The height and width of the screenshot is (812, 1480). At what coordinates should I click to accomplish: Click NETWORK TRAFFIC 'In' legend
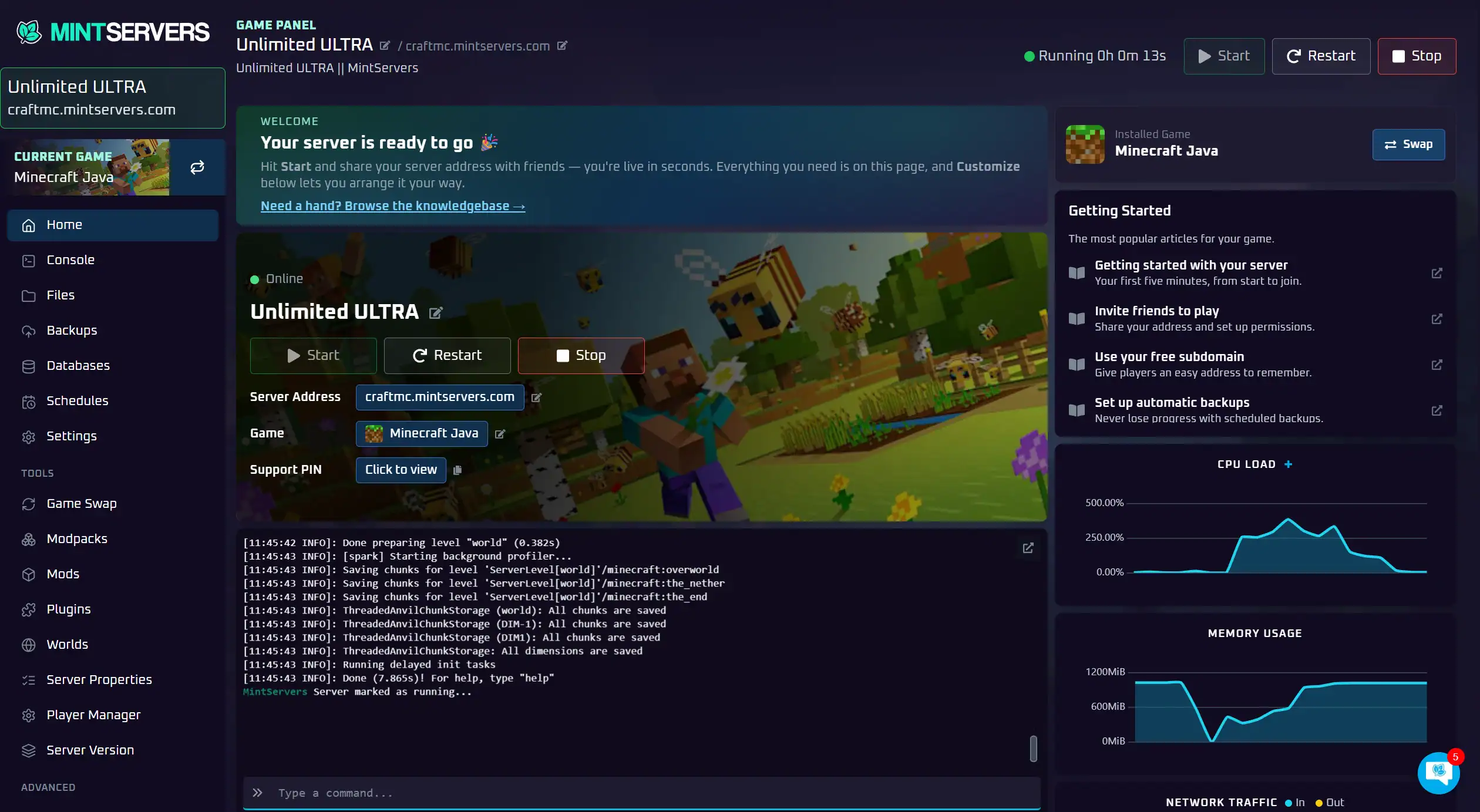point(1294,803)
